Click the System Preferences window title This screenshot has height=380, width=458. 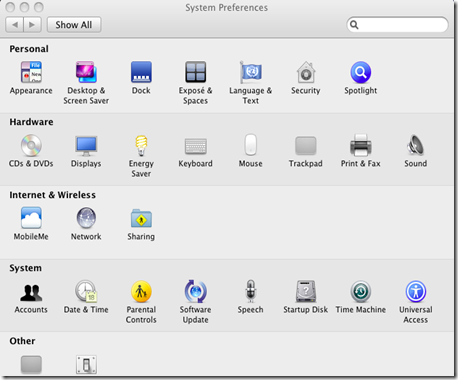click(x=226, y=7)
